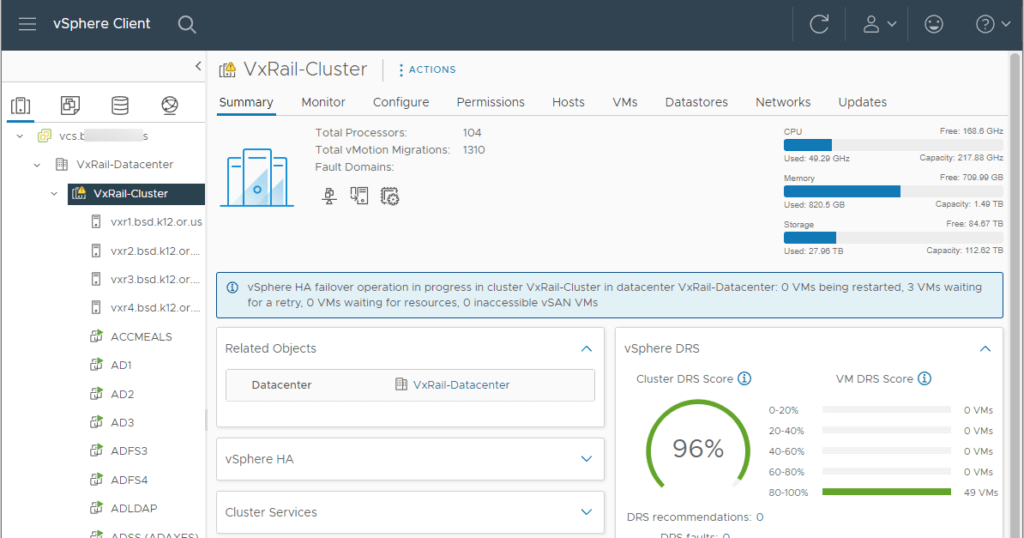
Task: Select the ADLDAP virtual machine
Action: coord(134,509)
